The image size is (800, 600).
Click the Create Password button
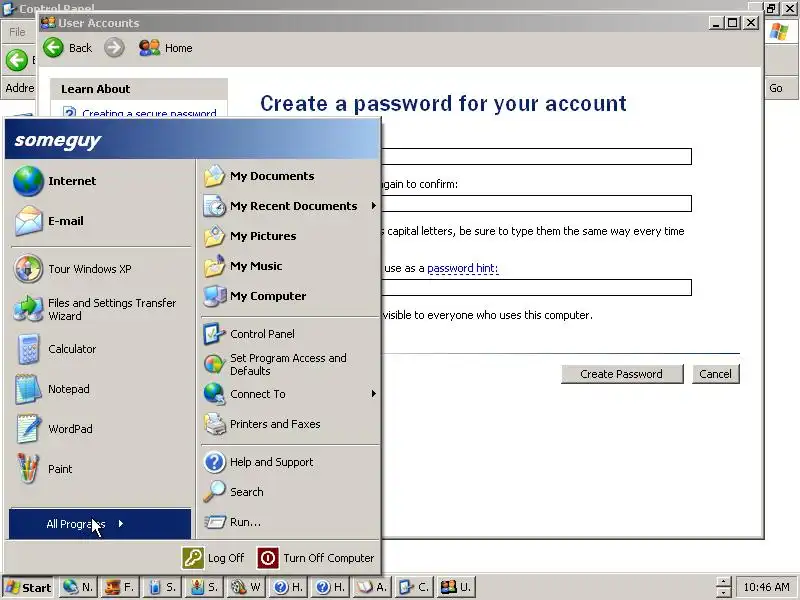click(x=622, y=374)
